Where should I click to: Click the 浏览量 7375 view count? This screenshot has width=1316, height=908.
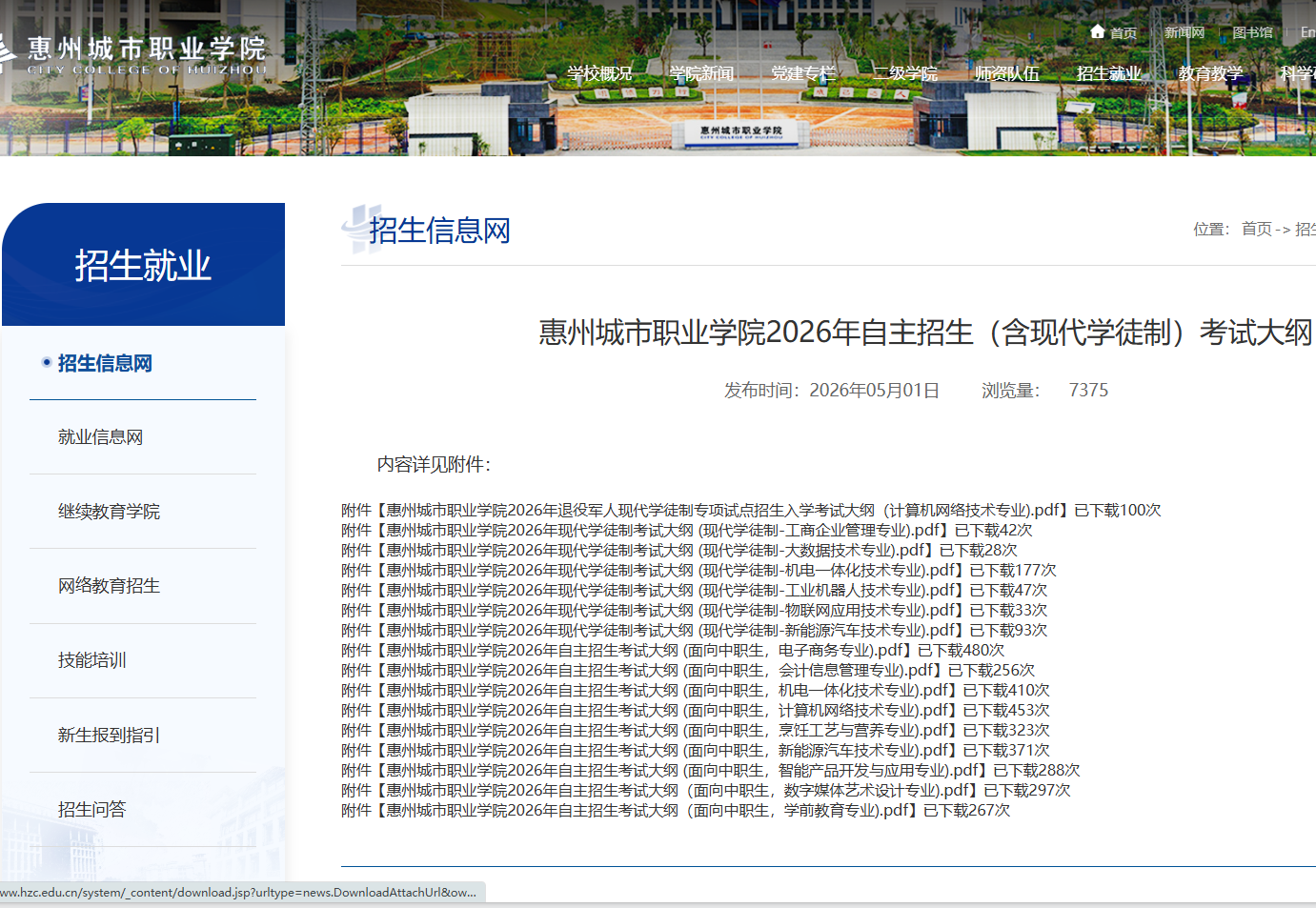pos(1044,390)
